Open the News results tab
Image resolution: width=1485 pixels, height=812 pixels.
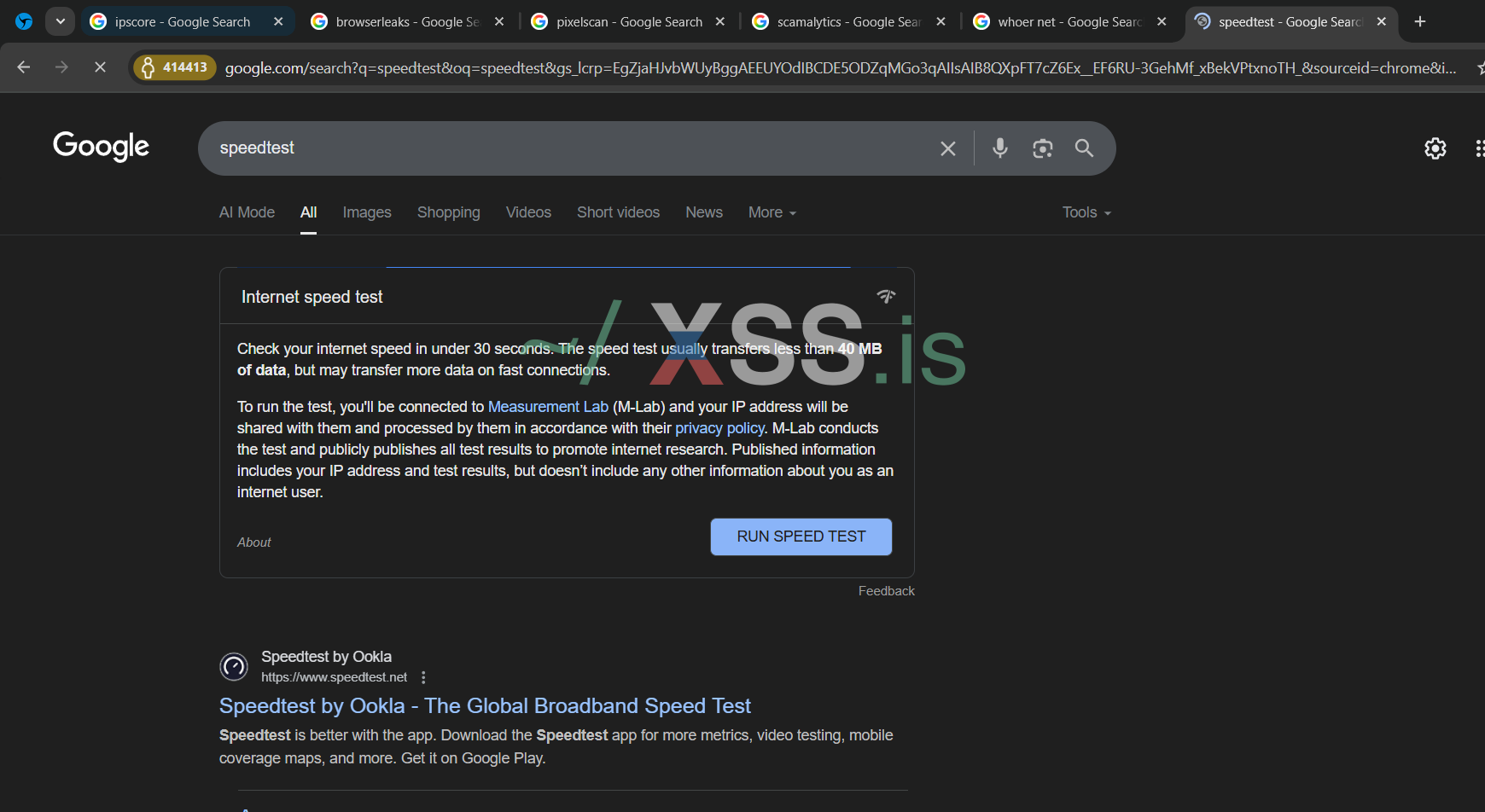click(x=704, y=212)
